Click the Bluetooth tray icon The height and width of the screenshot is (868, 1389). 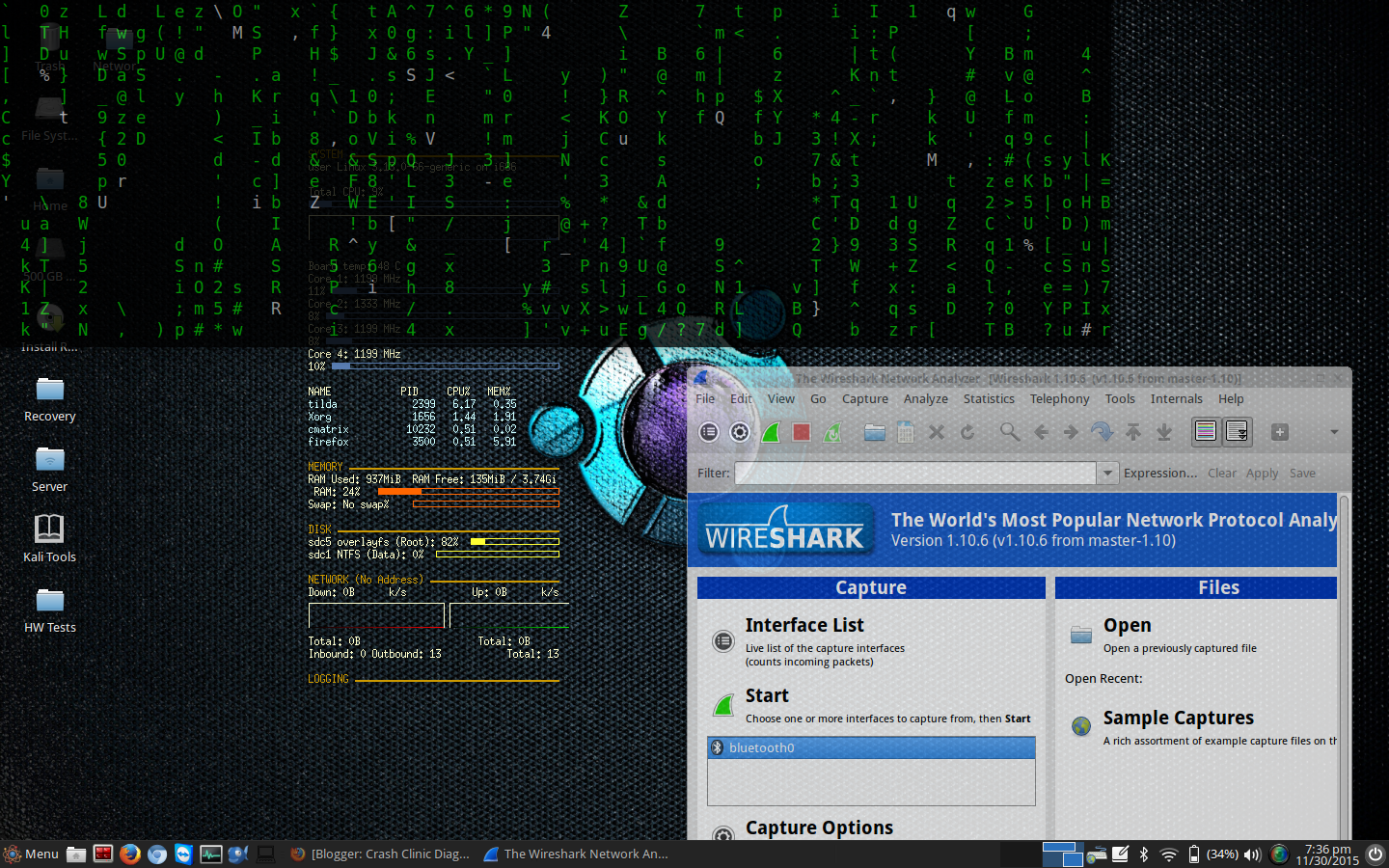click(1144, 854)
